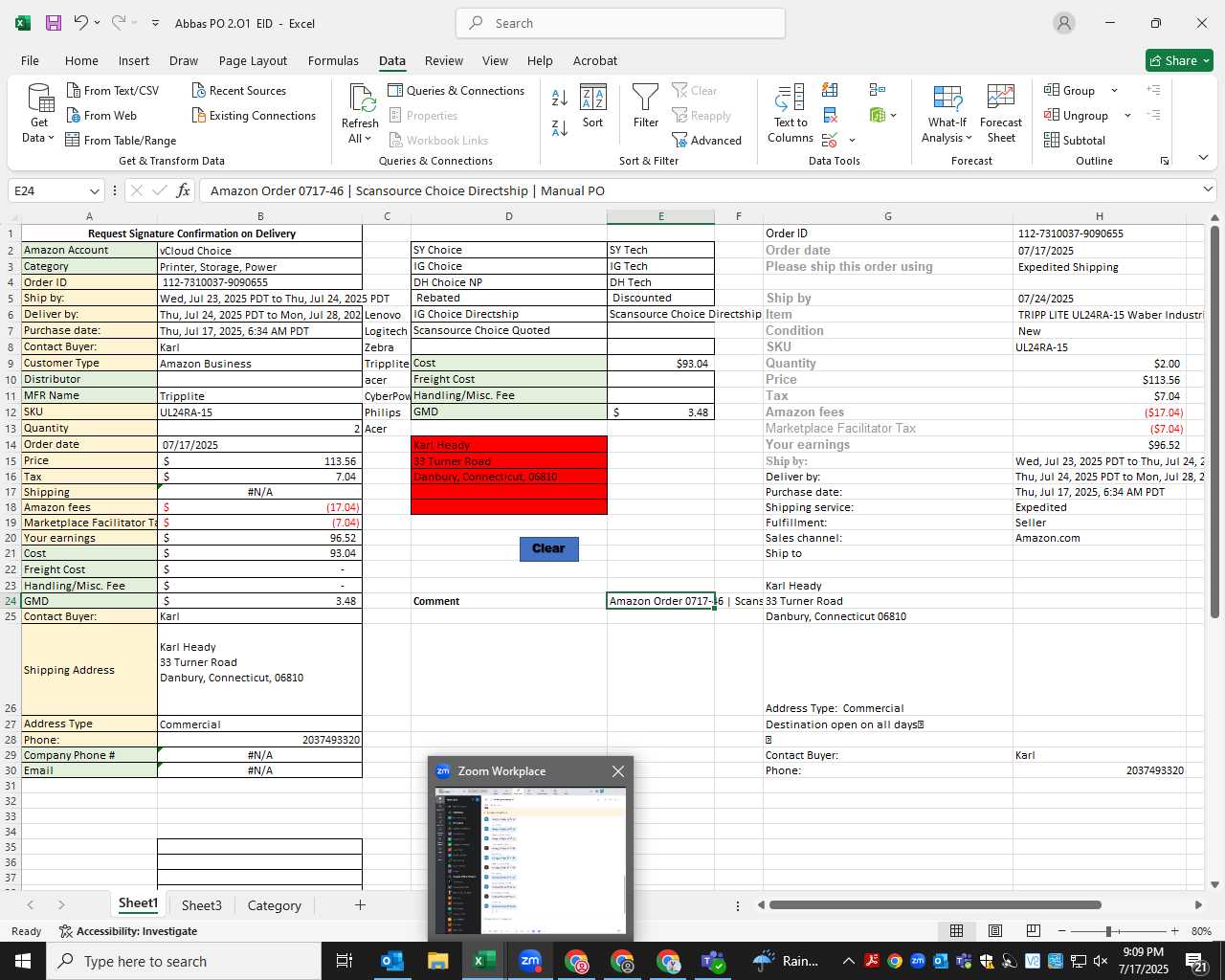Expand What-If Analysis dropdown
This screenshot has height=980, width=1225.
[x=969, y=138]
